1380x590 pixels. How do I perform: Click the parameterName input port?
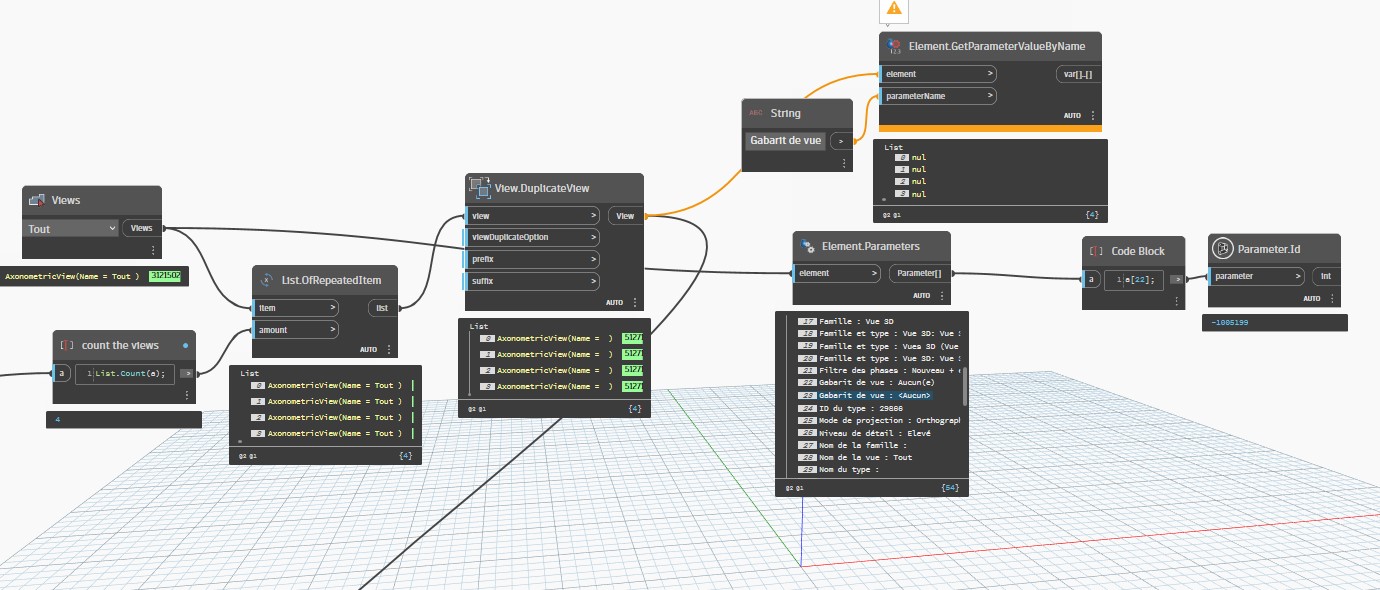(x=938, y=96)
